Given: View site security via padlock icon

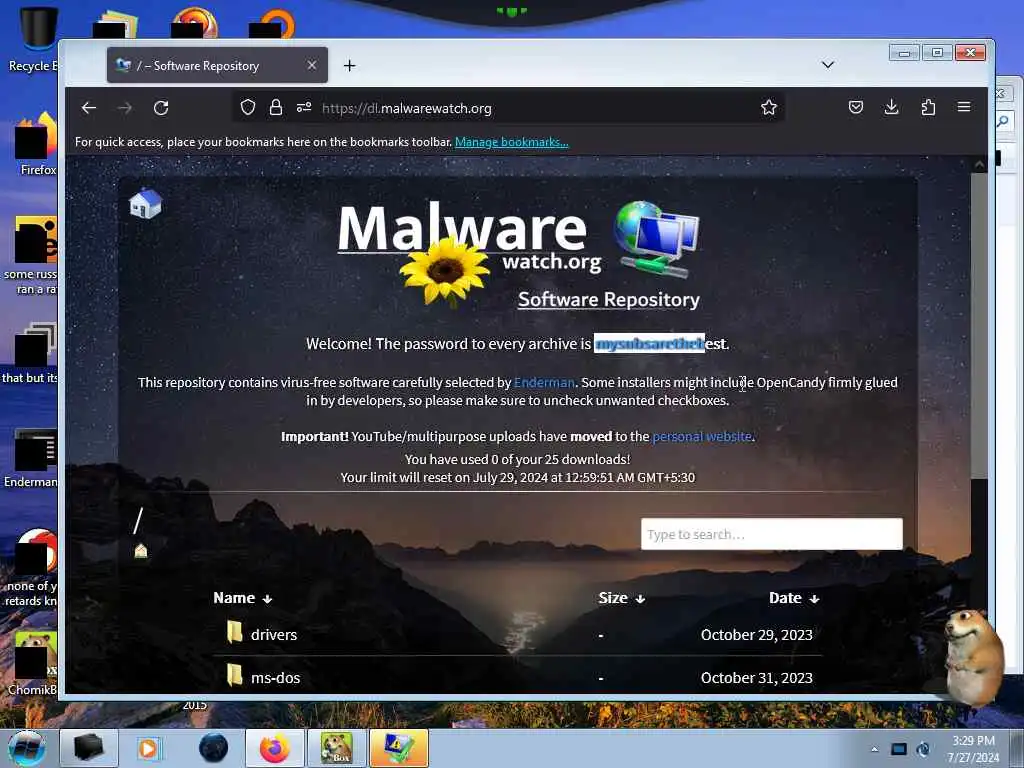Looking at the screenshot, I should pos(276,108).
